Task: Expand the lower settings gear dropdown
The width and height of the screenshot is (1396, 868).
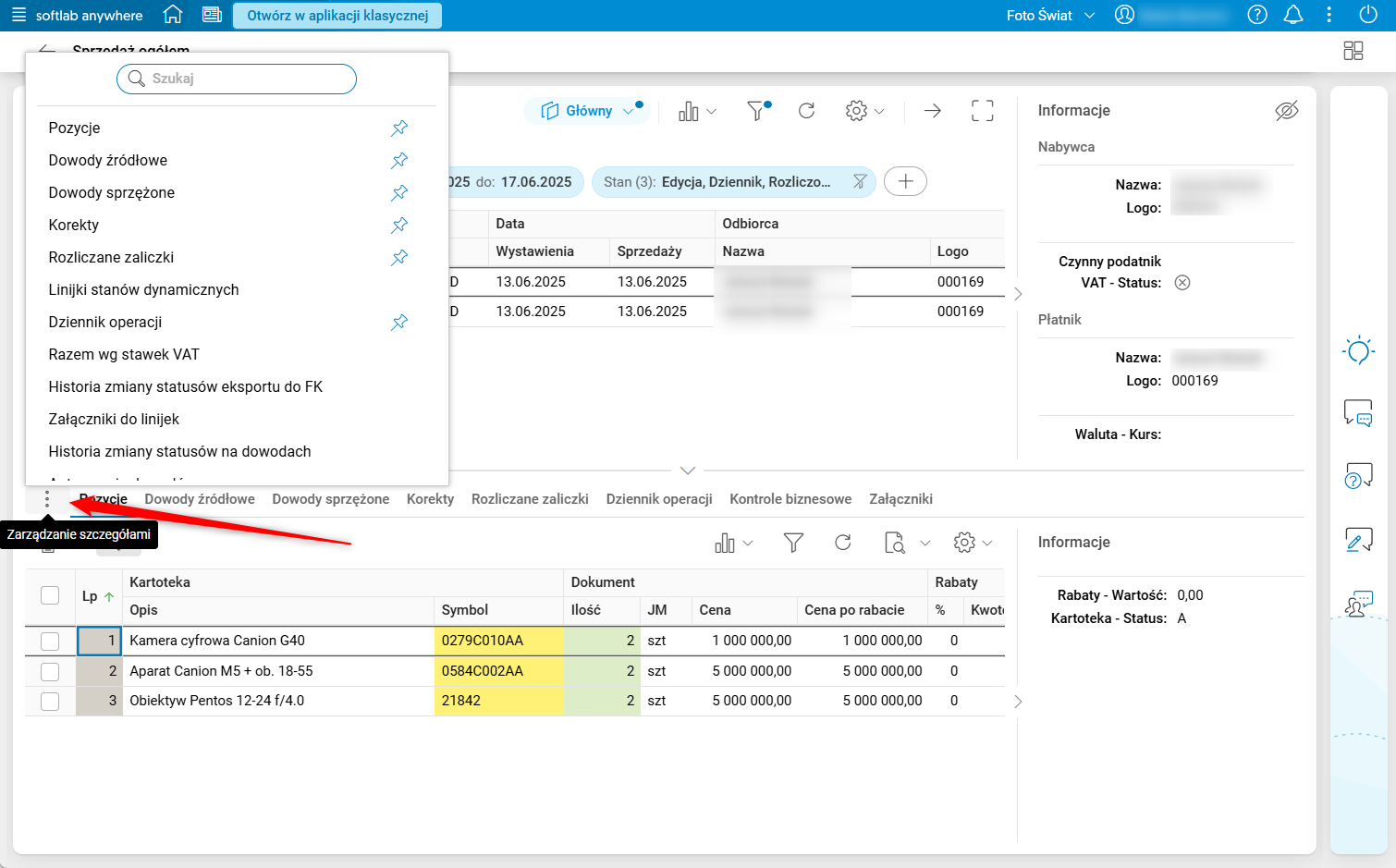Action: coord(987,544)
